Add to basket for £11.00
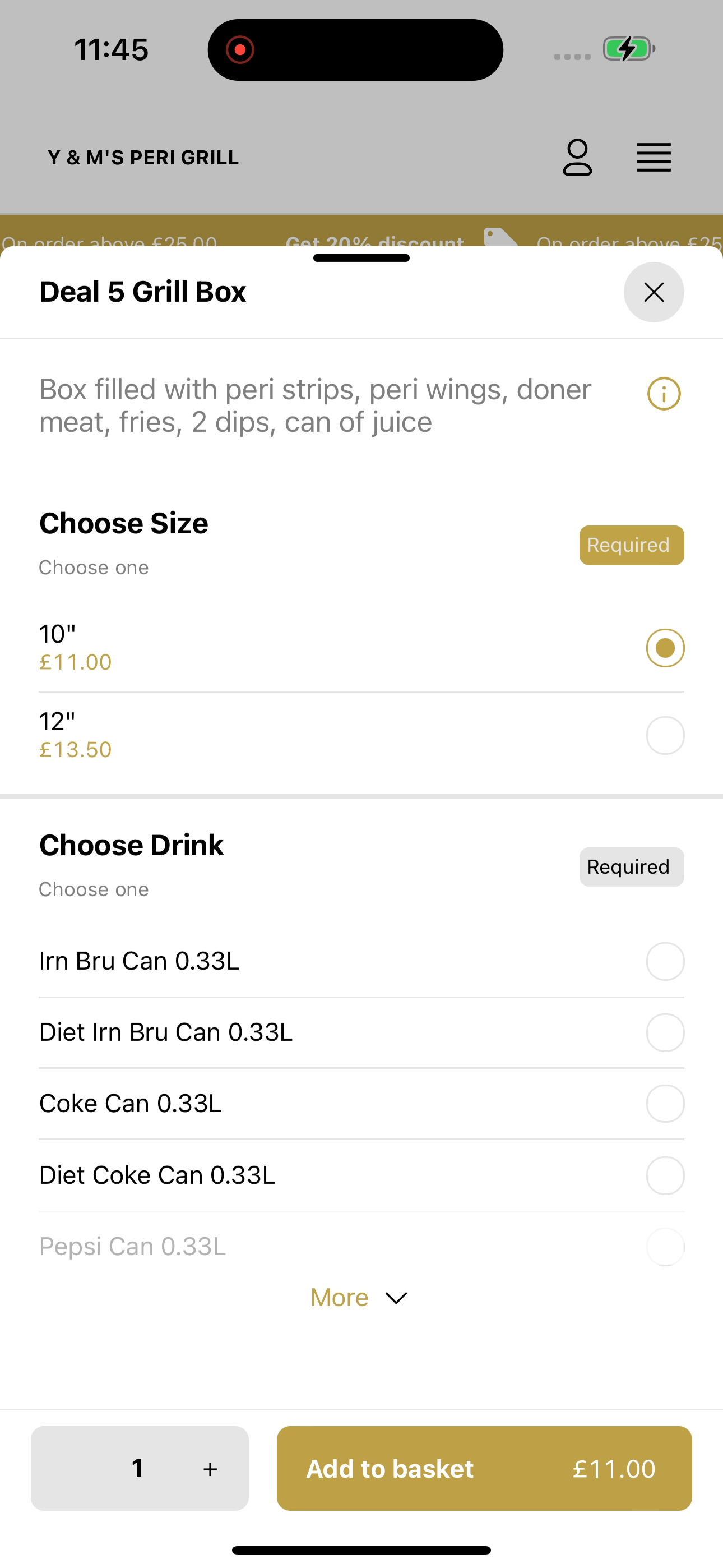This screenshot has width=723, height=1568. pos(484,1468)
